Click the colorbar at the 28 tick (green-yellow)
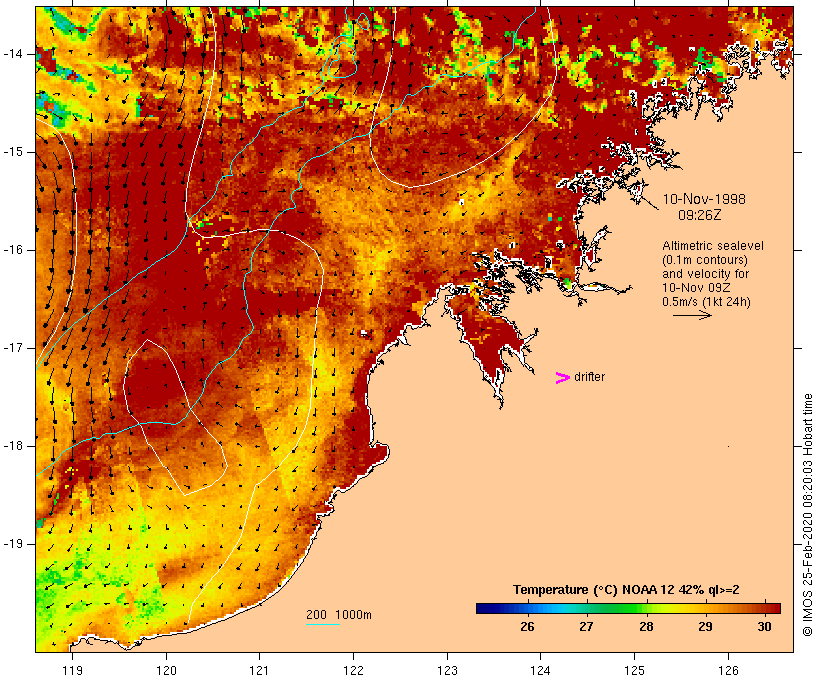This screenshot has height=680, width=820. coord(646,608)
